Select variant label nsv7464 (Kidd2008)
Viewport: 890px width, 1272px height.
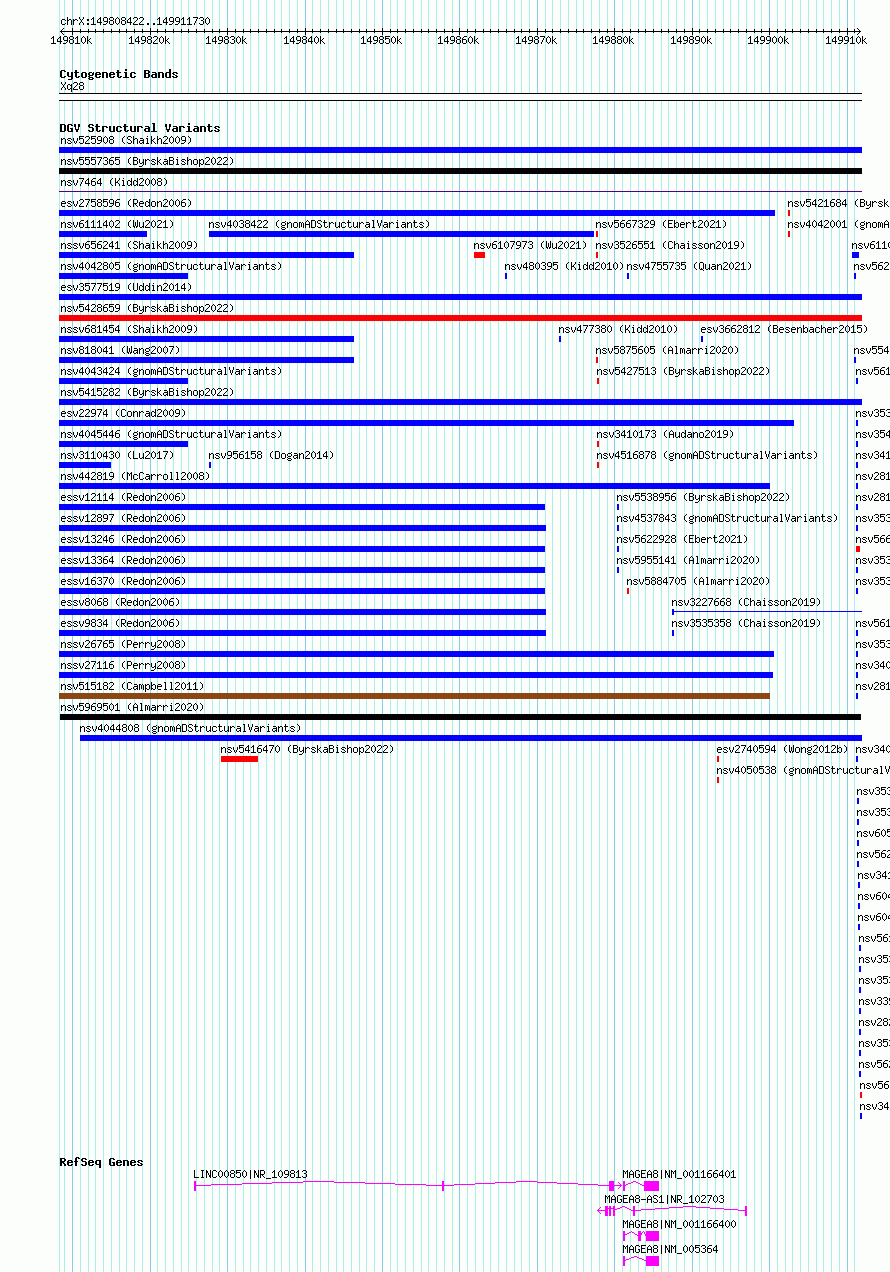[114, 182]
